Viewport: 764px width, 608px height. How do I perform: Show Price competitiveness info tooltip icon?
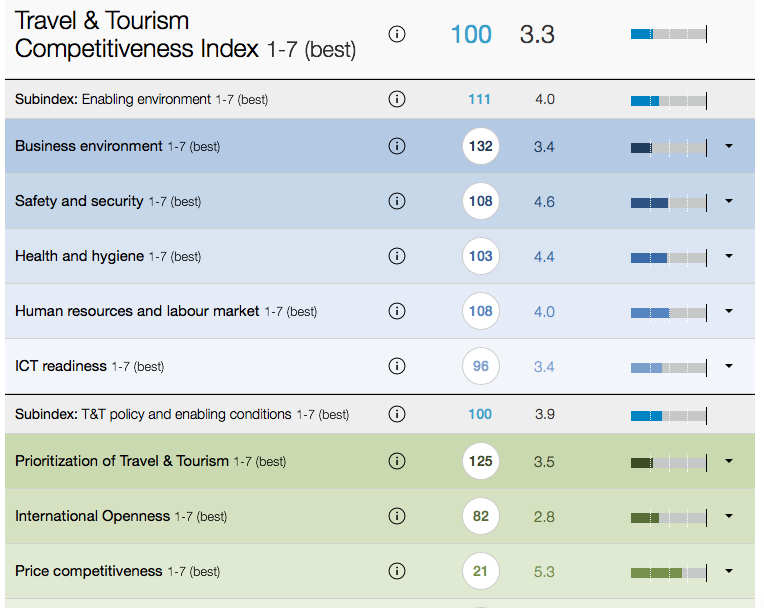pyautogui.click(x=396, y=571)
